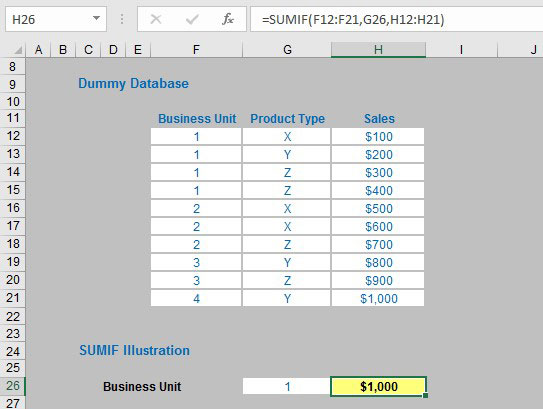Open the Name Box dropdown arrow
The height and width of the screenshot is (409, 543).
(97, 18)
